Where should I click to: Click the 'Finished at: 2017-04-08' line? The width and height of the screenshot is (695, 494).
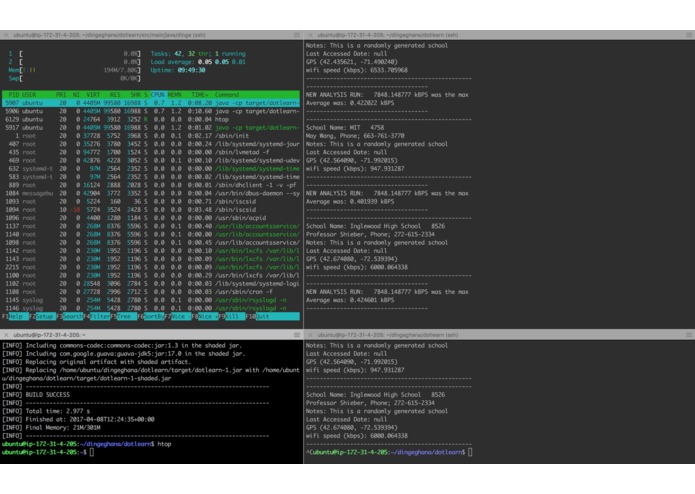78,419
